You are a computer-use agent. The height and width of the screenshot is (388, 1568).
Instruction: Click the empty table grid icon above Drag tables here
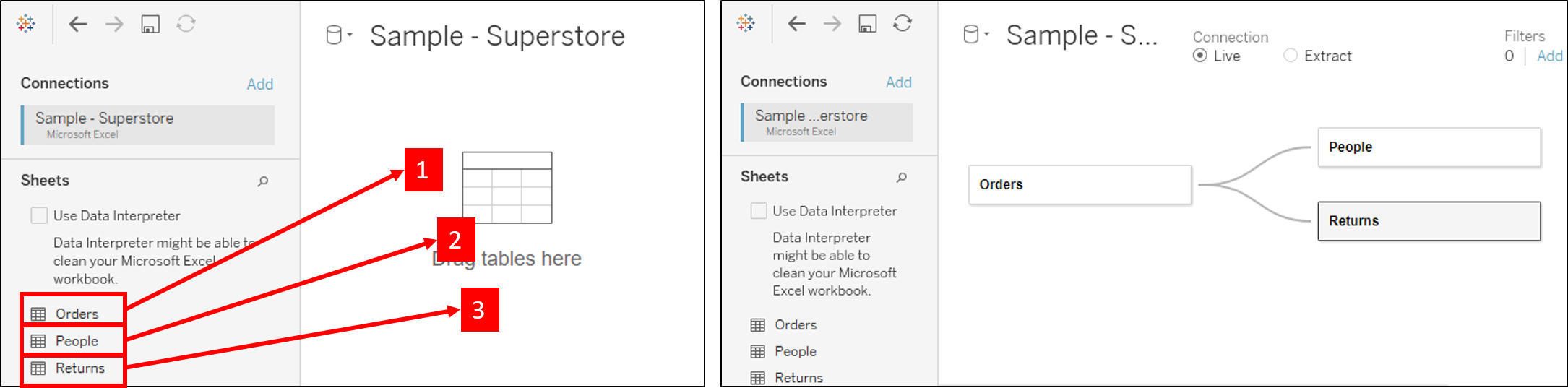click(507, 188)
